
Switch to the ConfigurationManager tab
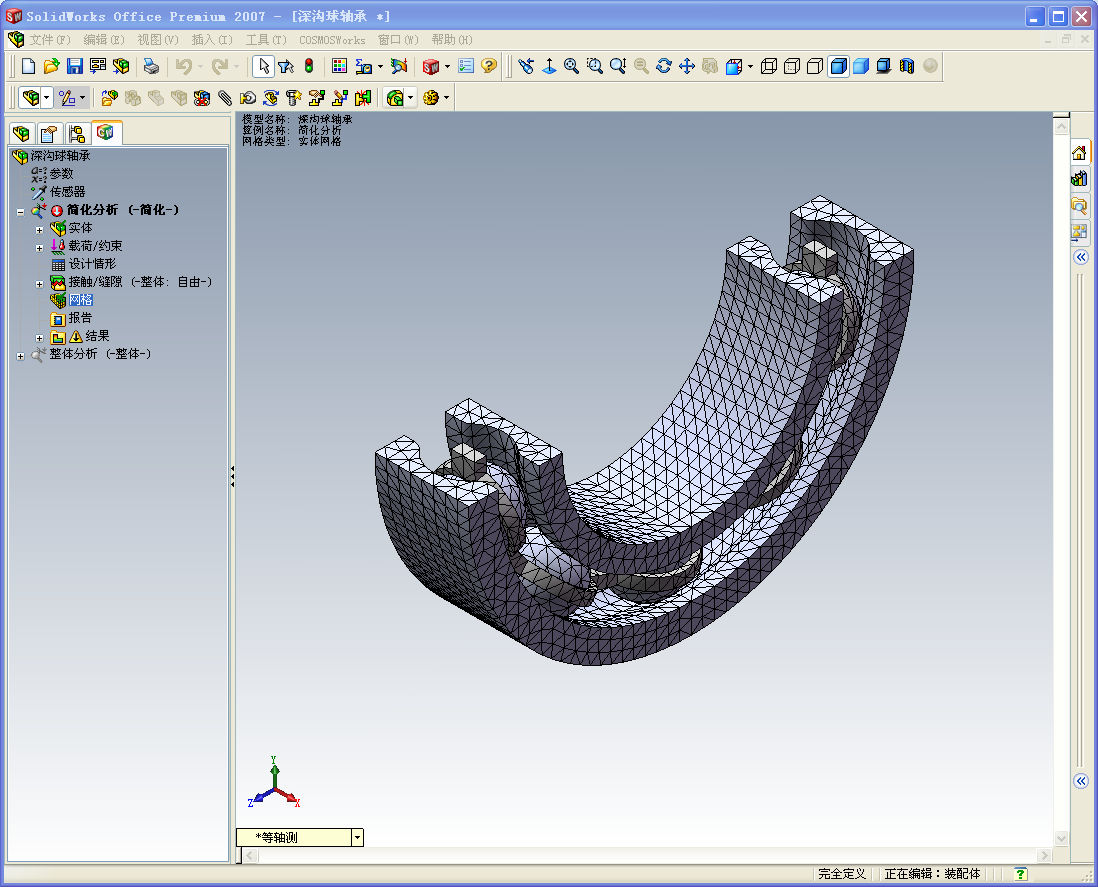coord(77,133)
